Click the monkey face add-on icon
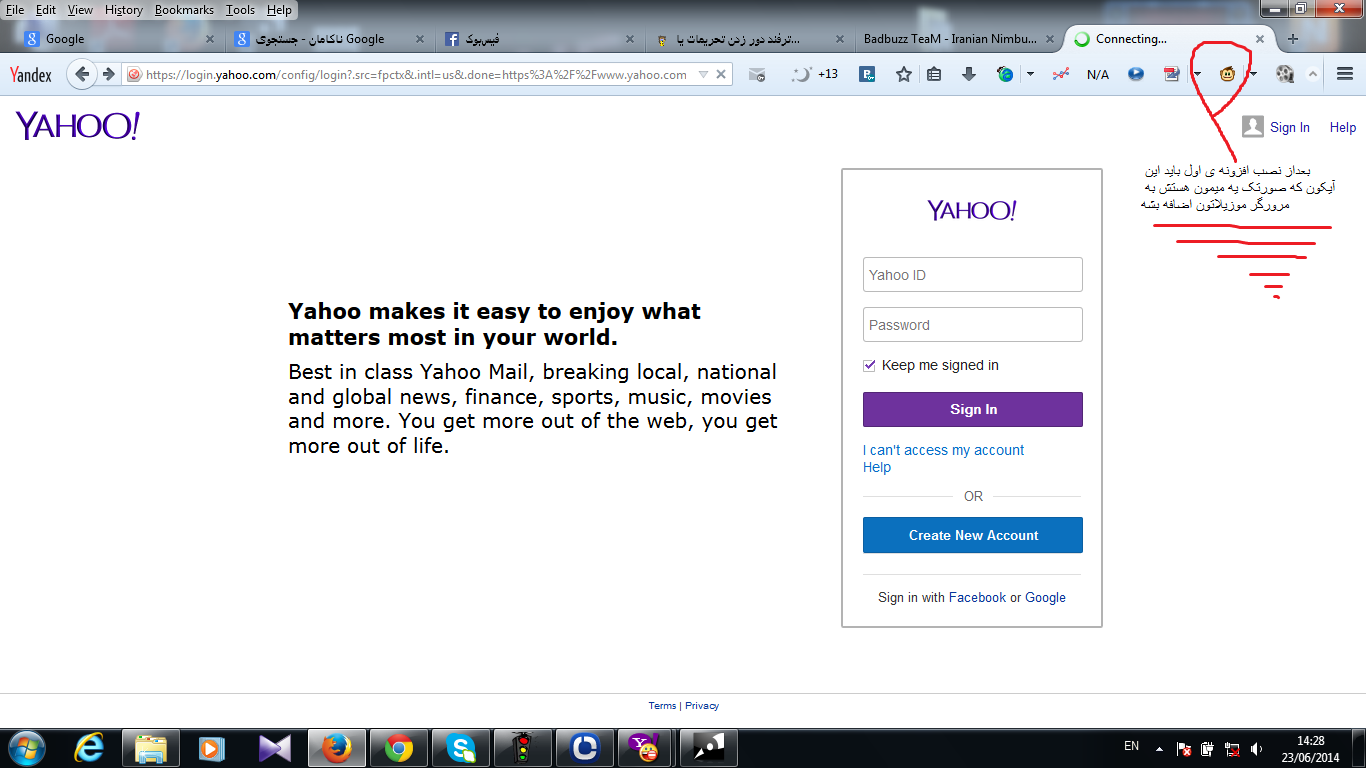The width and height of the screenshot is (1366, 768). pos(1226,74)
